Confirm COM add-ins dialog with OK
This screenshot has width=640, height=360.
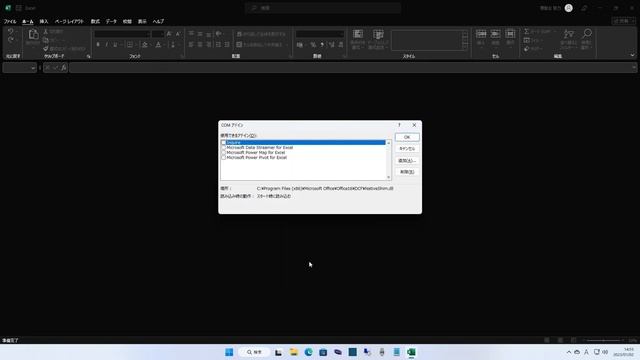point(407,137)
